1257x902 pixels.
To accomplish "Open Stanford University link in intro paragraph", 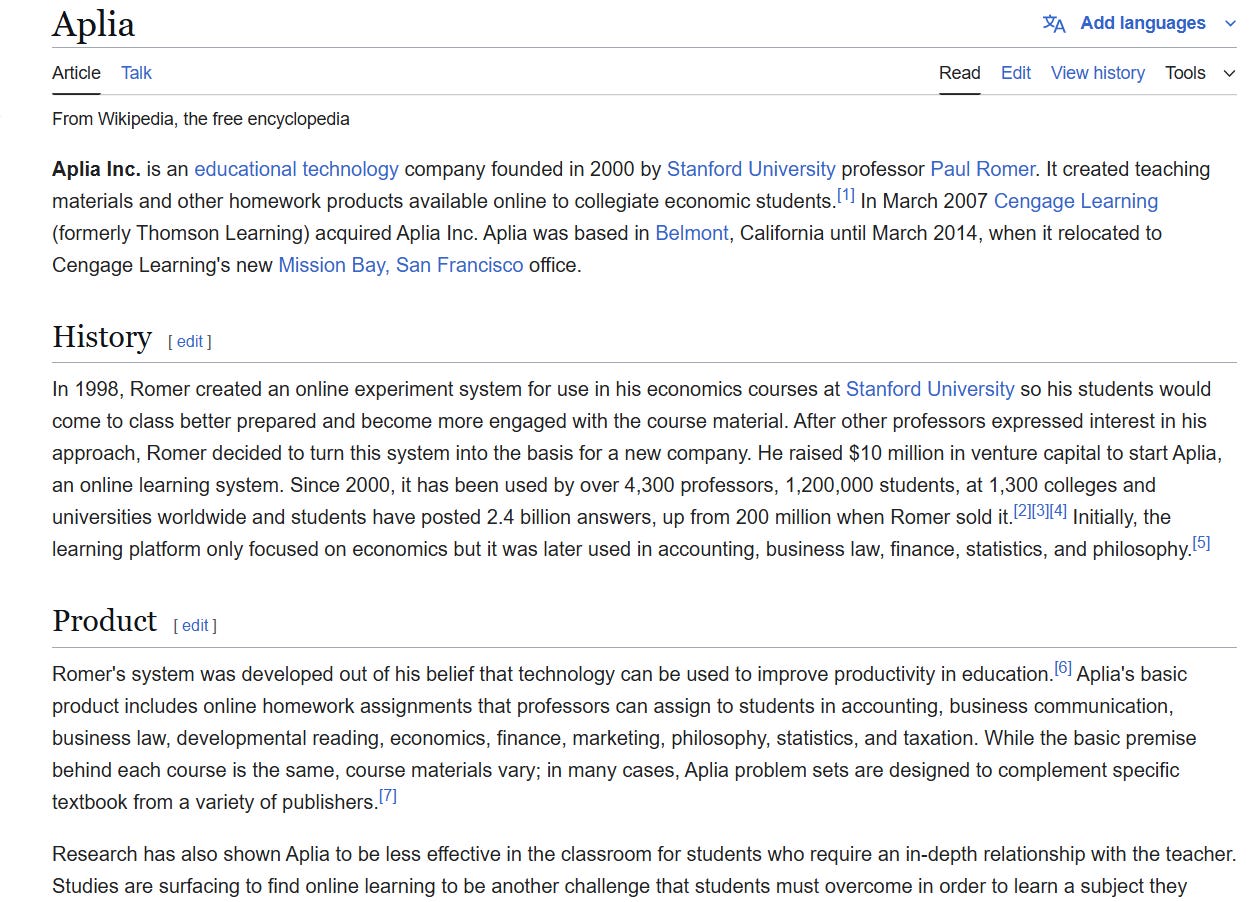I will (x=751, y=169).
